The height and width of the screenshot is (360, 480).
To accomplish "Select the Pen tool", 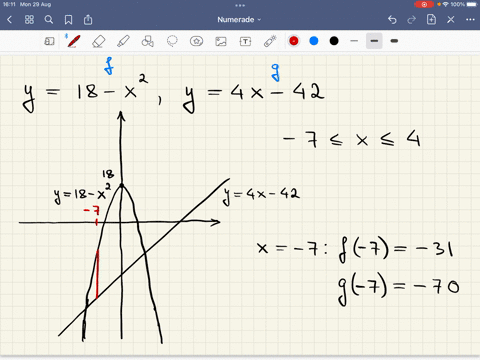I will click(x=73, y=41).
